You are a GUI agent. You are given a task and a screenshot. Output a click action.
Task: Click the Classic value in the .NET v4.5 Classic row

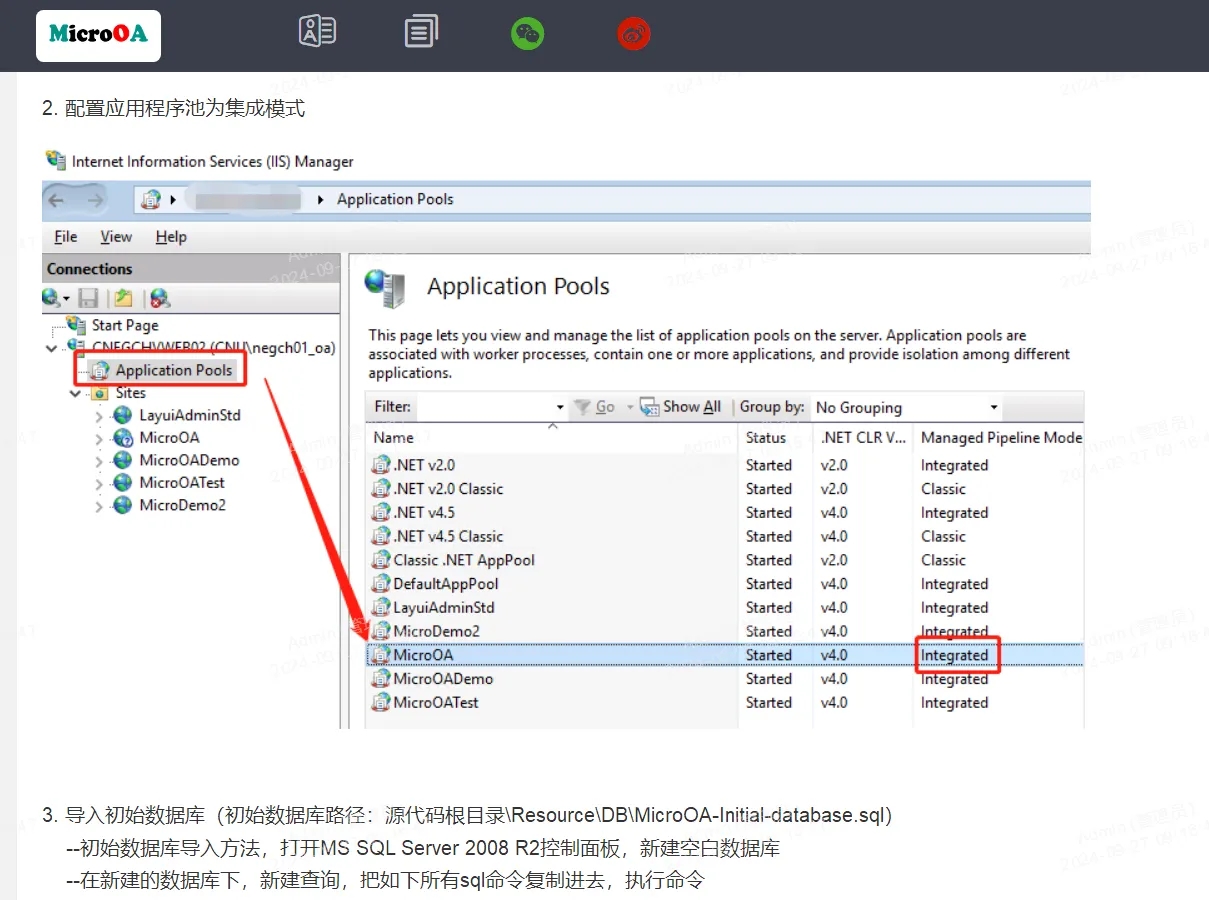pyautogui.click(x=943, y=537)
